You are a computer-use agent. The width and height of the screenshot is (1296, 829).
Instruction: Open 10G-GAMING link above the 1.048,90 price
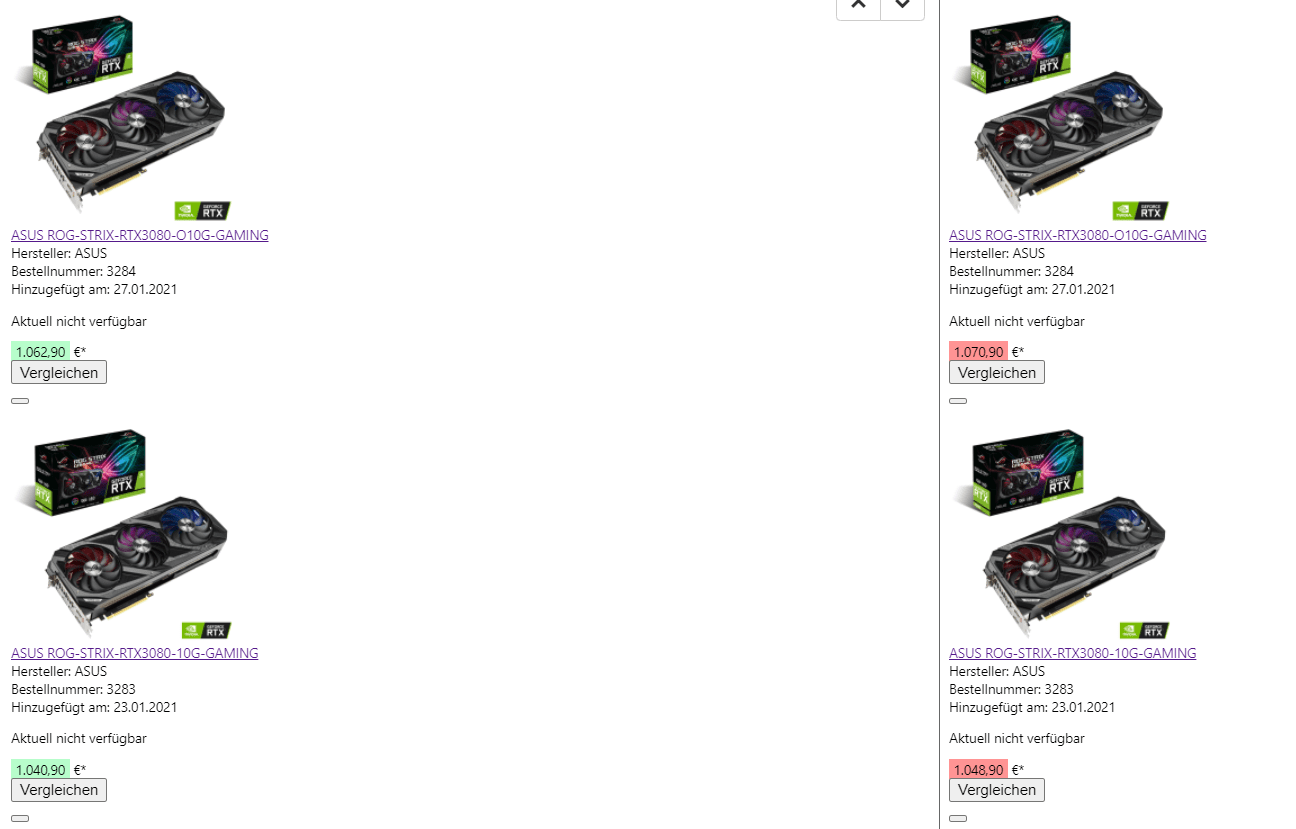tap(1073, 653)
